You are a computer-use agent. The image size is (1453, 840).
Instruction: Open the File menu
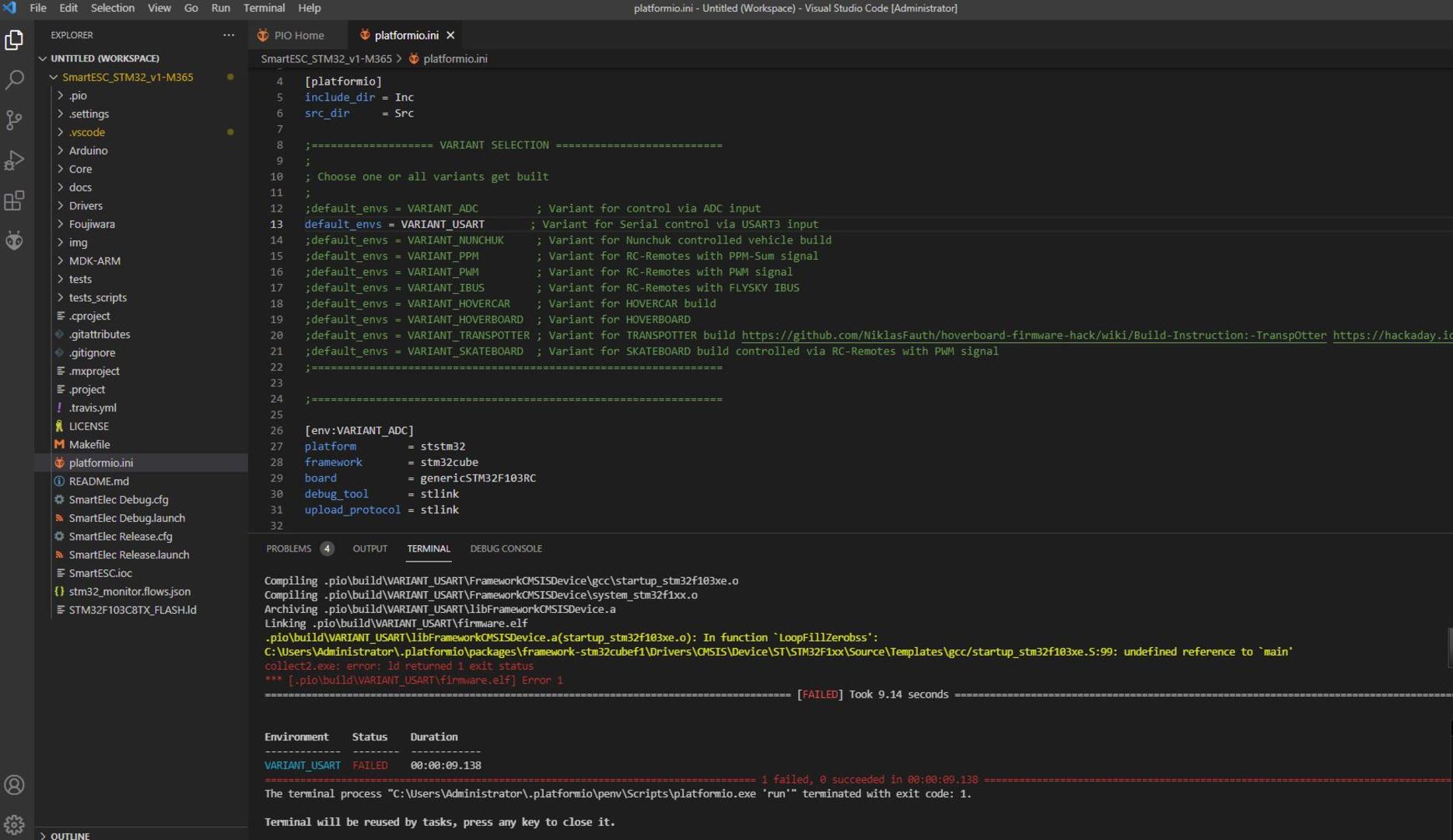(38, 8)
